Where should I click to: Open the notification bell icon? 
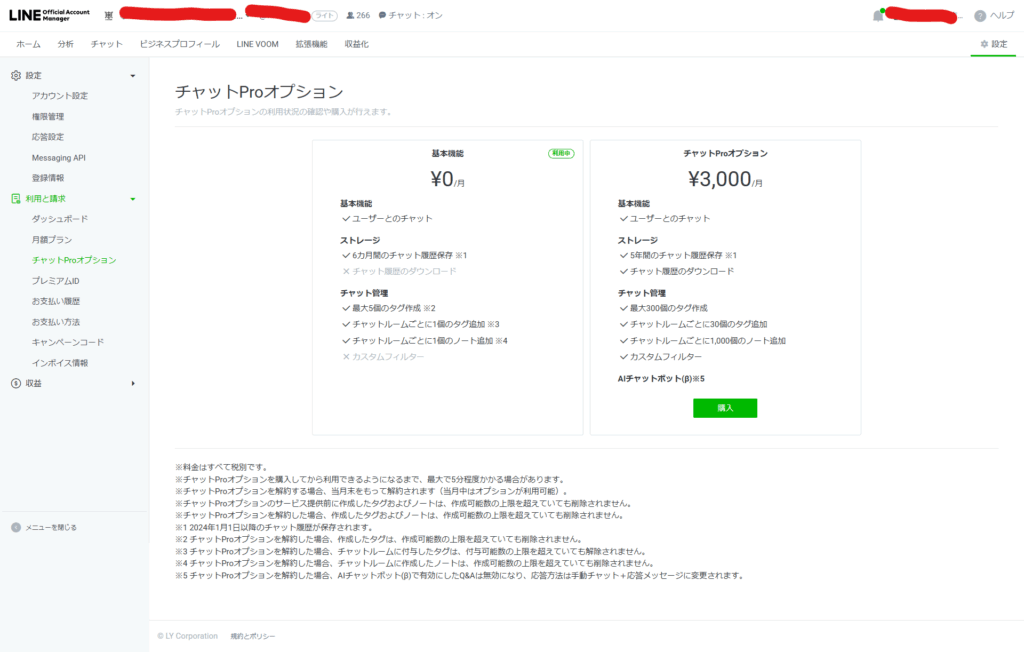click(x=877, y=15)
